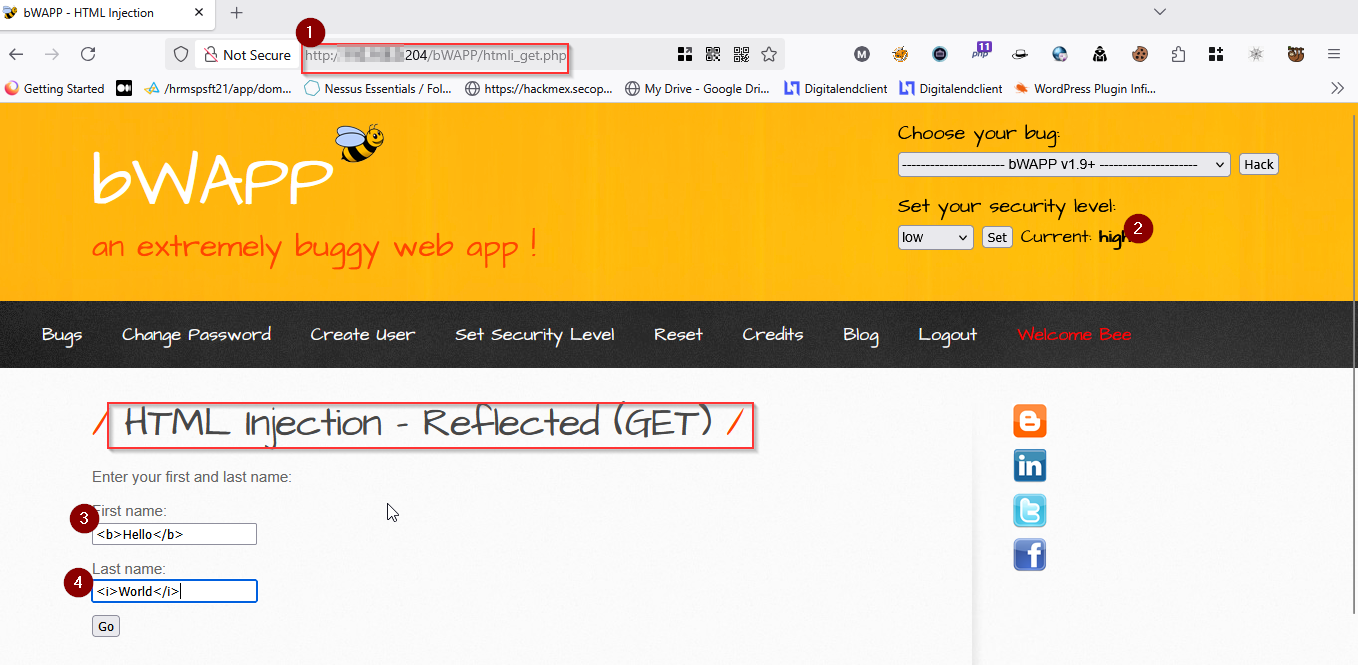Click the Set security level button
Viewport: 1358px width, 665px height.
997,237
